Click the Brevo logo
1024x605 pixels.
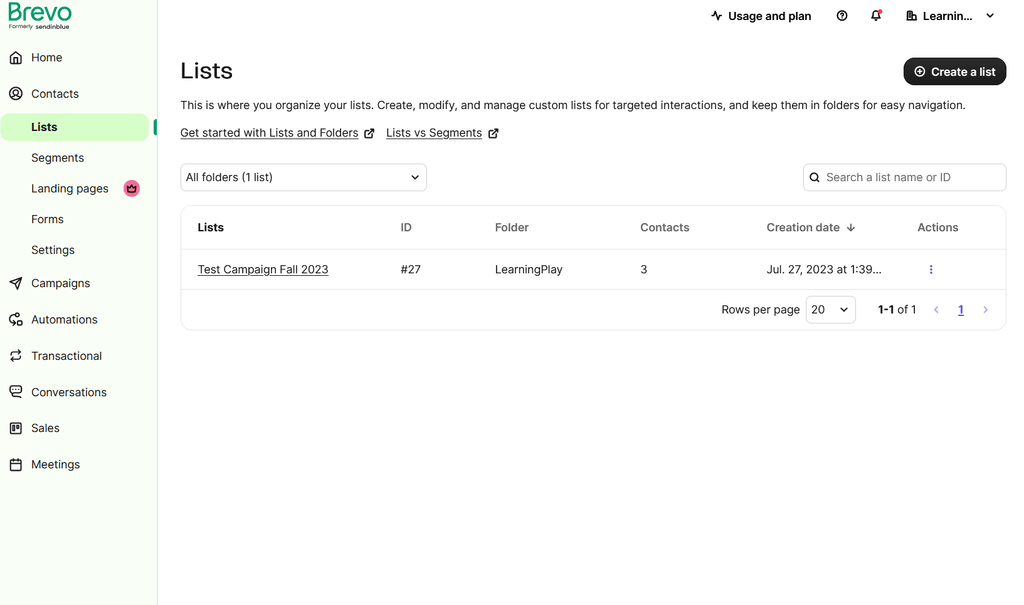tap(40, 15)
